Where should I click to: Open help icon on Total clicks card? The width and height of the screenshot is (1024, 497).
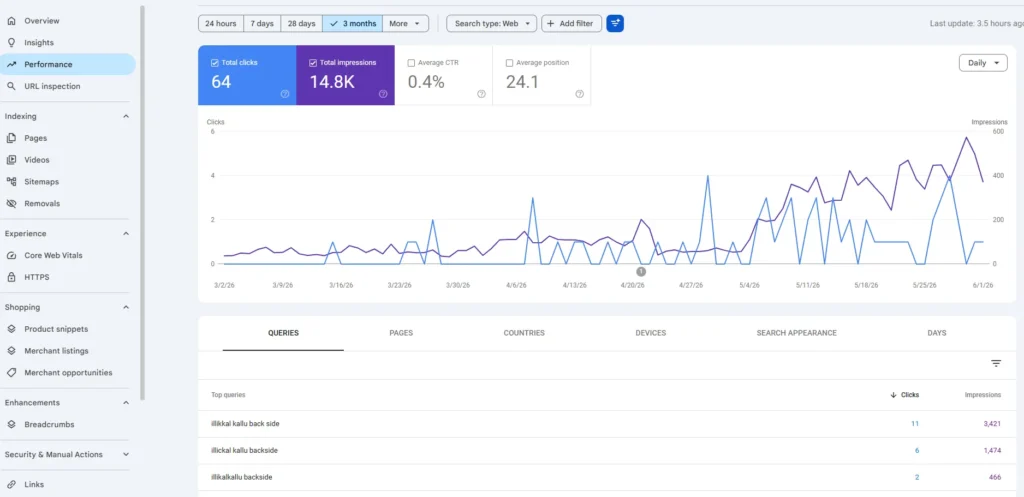(x=285, y=94)
